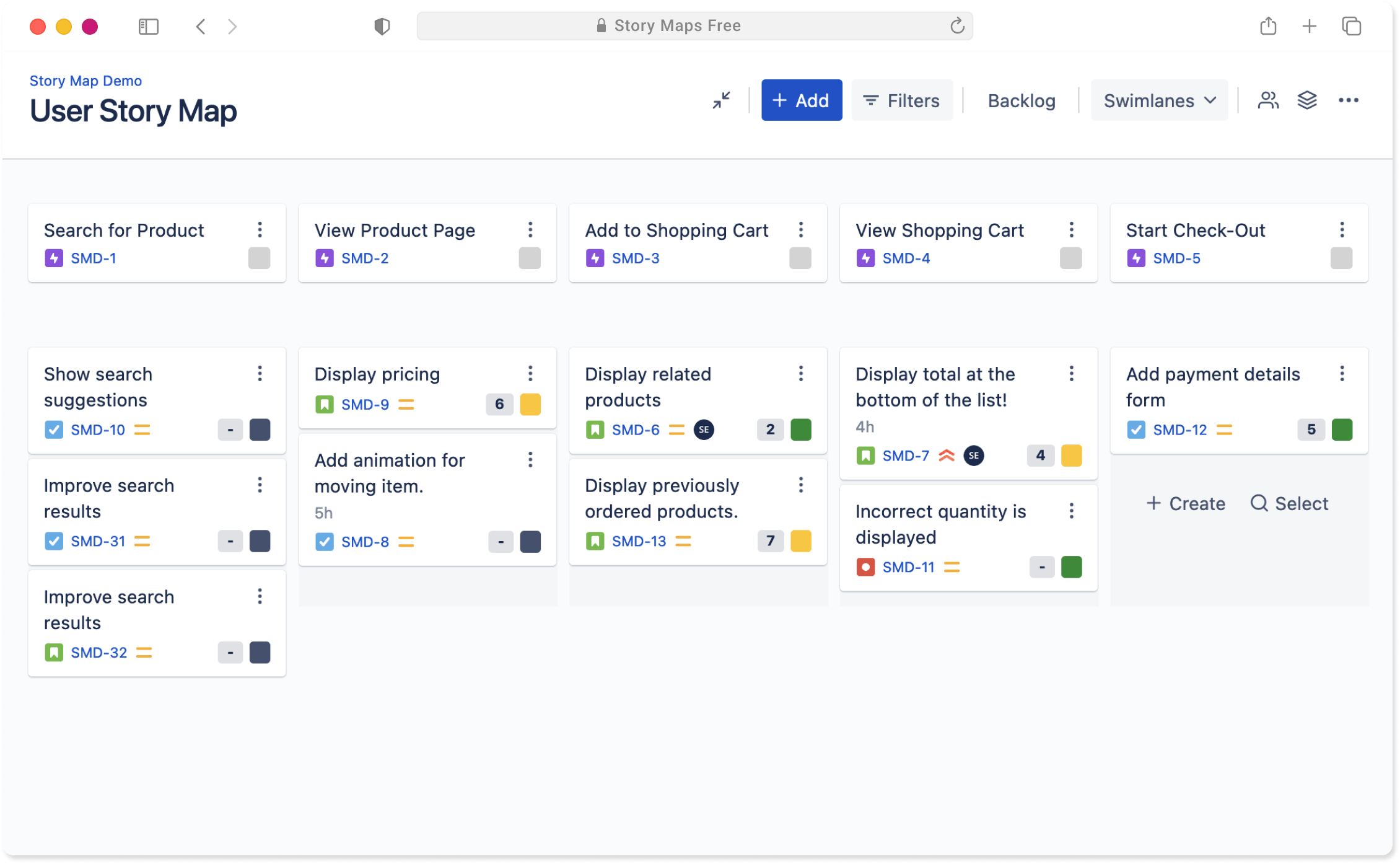This screenshot has height=864, width=1400.
Task: Open the Story Map Demo breadcrumb link
Action: [x=86, y=81]
